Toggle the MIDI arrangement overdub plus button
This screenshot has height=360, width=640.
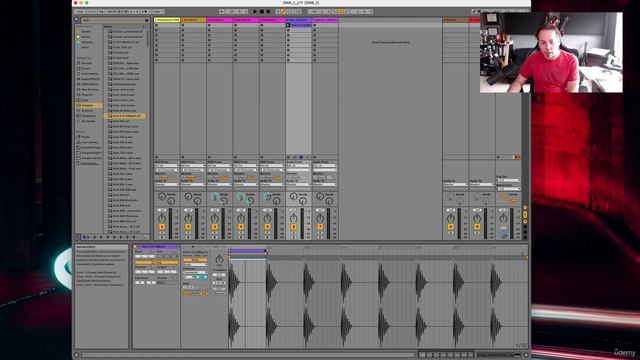click(x=278, y=11)
